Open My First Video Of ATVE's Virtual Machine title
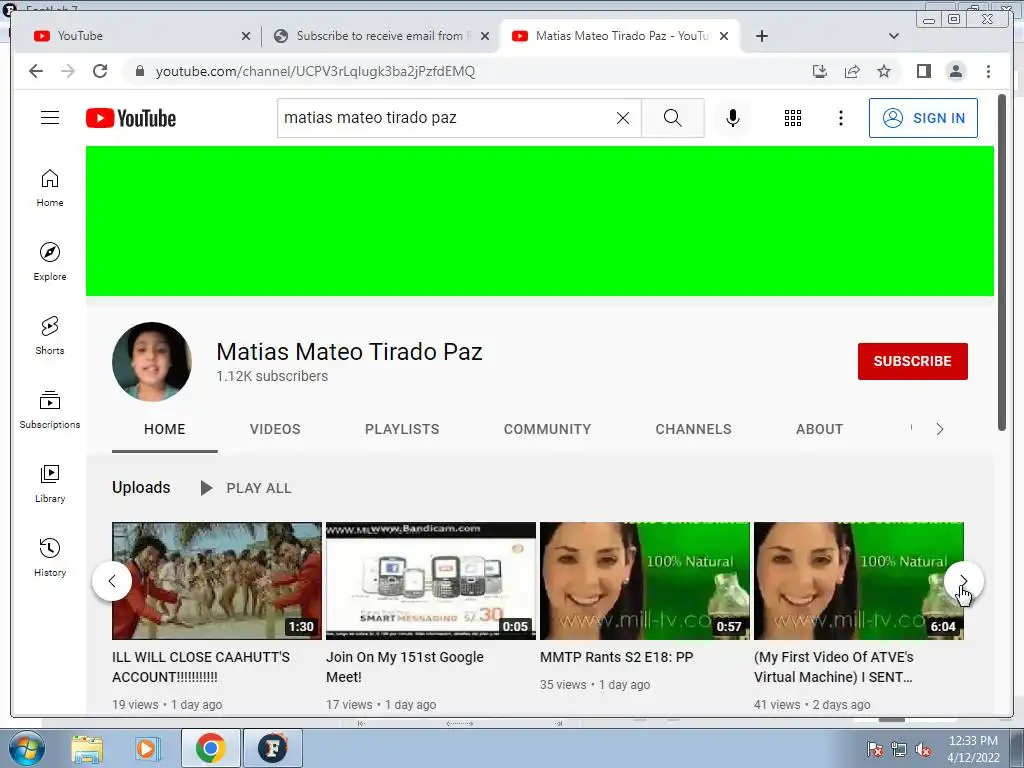Viewport: 1024px width, 768px height. tap(833, 667)
